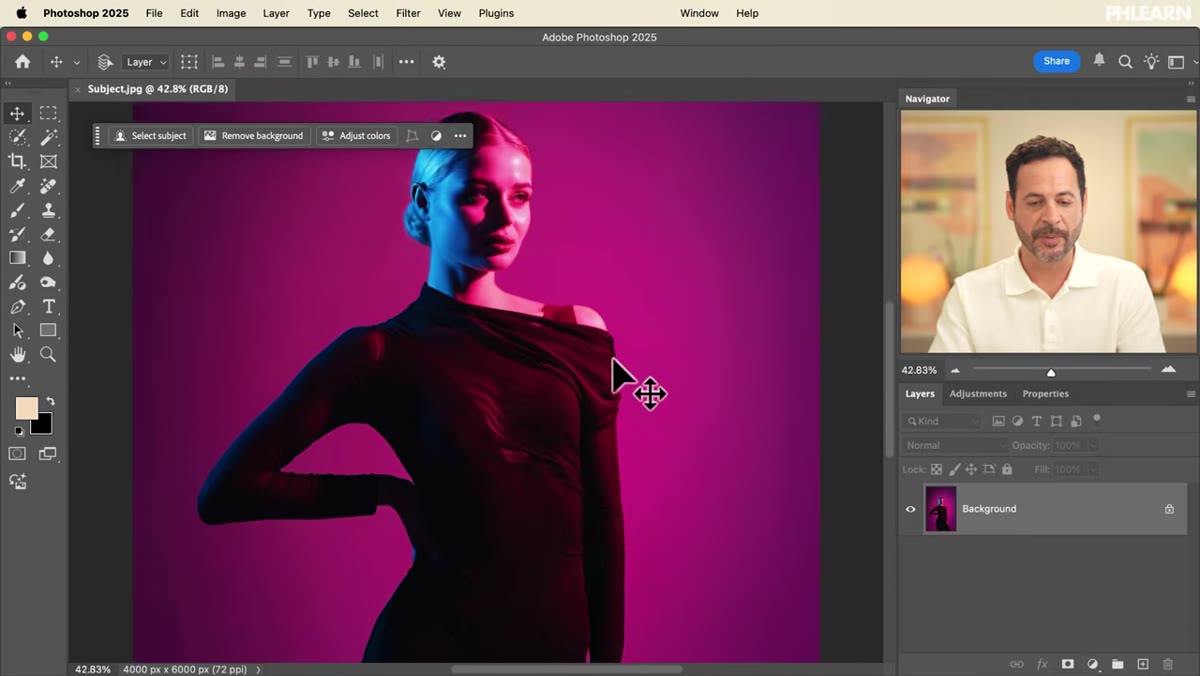Select the Spot Healing Brush tool

click(x=48, y=186)
